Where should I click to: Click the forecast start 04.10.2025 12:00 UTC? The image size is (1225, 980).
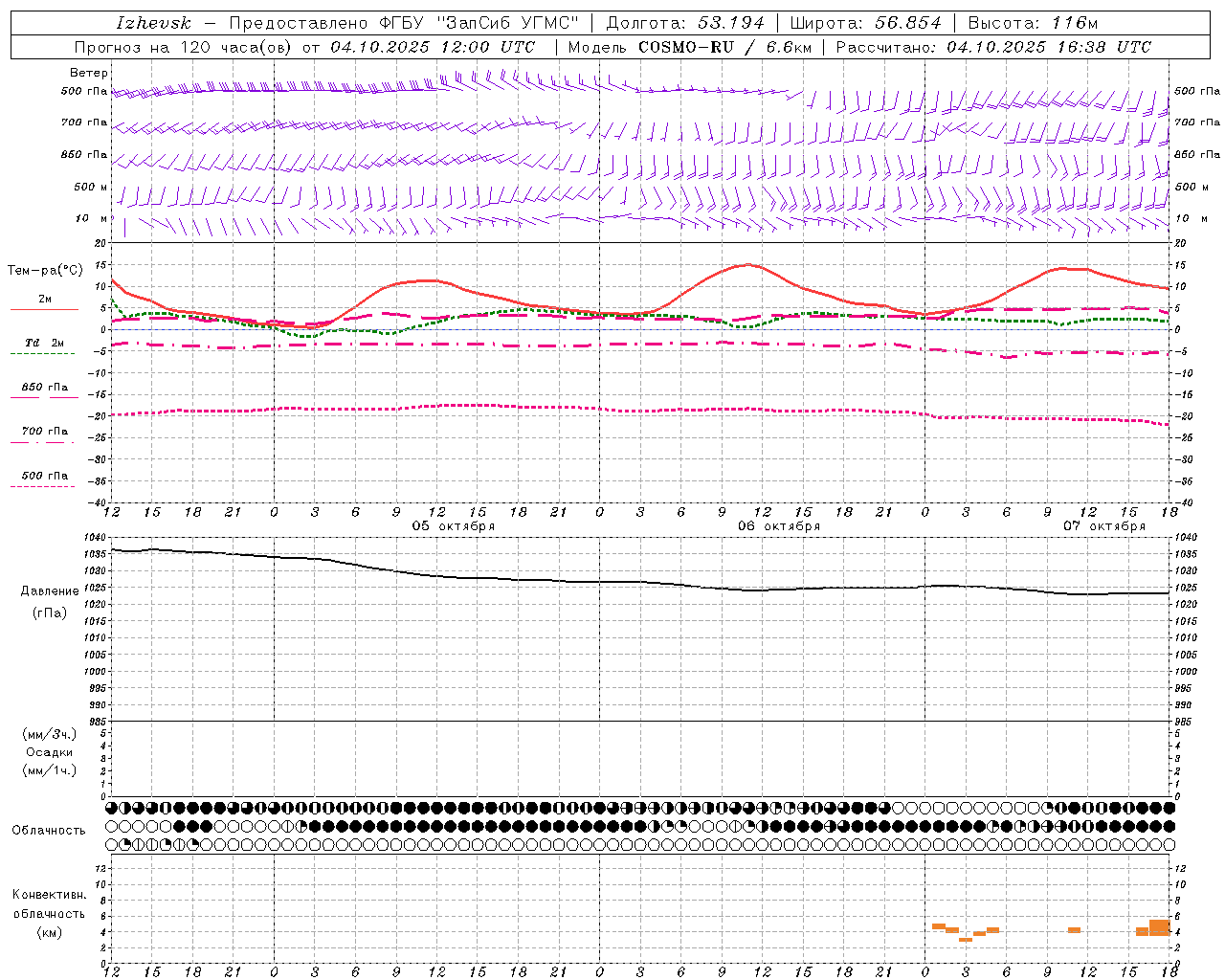[433, 47]
